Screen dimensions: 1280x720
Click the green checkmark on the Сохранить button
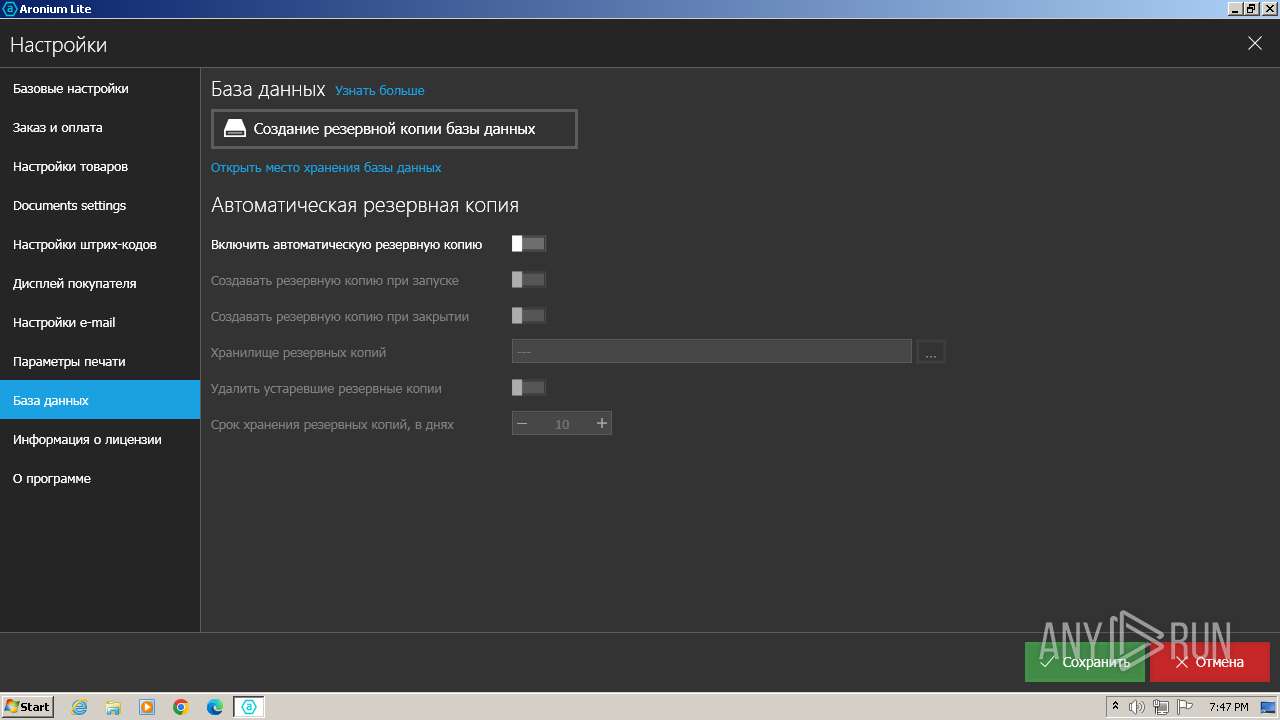click(x=1048, y=662)
